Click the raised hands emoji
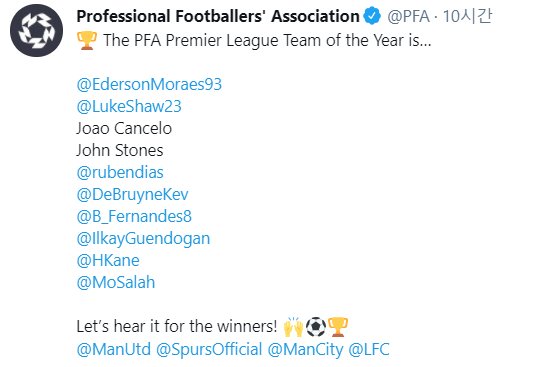550x367 pixels. coord(293,327)
